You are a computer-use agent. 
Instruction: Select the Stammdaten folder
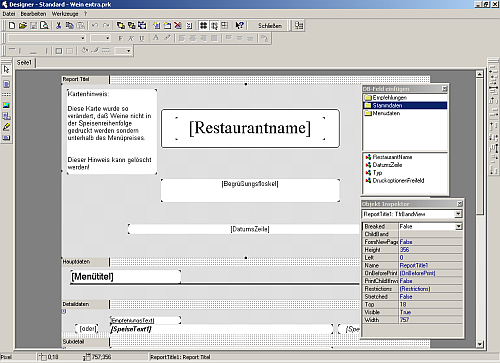pos(405,105)
